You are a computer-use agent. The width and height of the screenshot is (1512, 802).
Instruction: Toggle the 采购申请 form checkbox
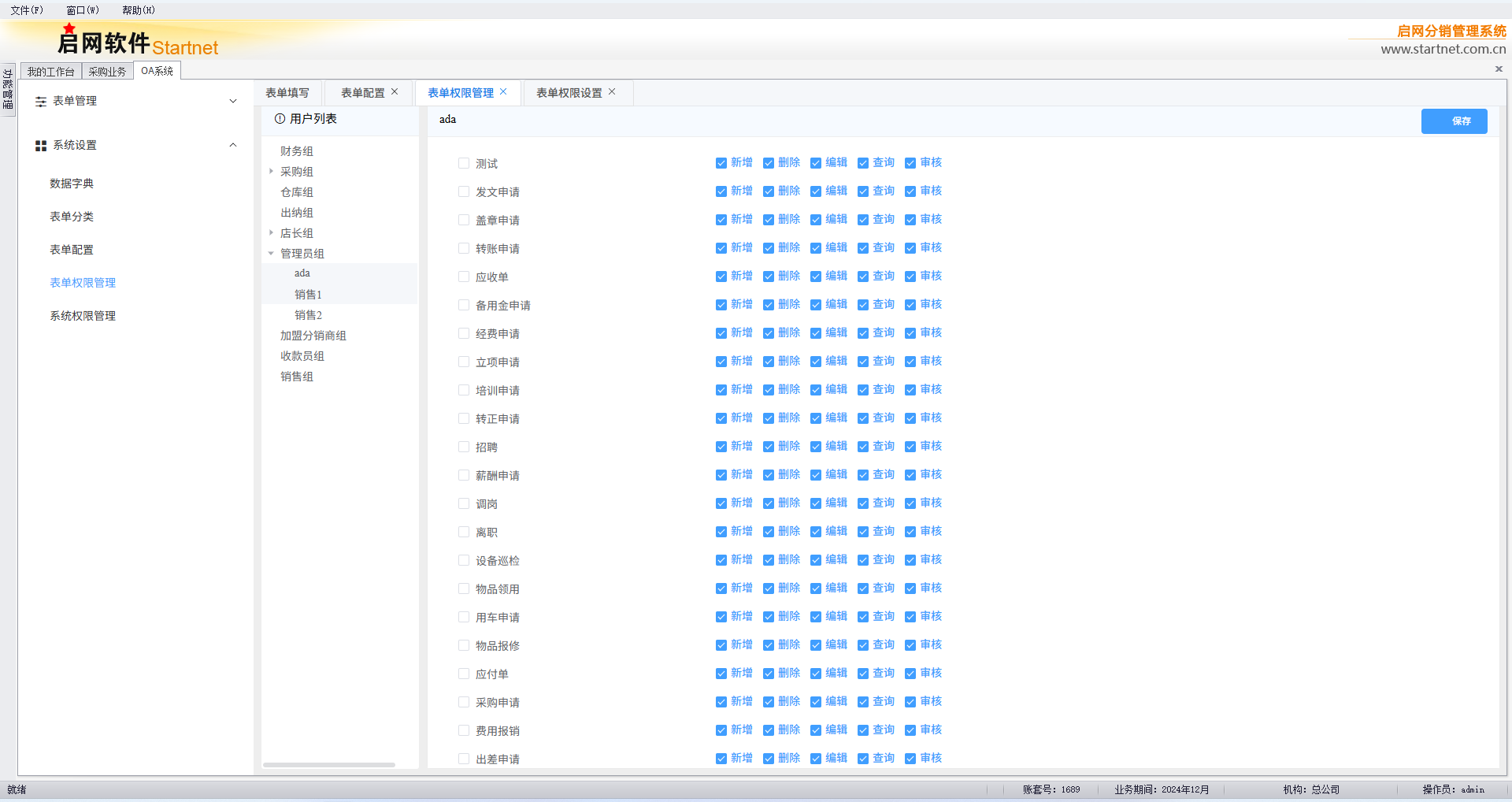(x=464, y=702)
